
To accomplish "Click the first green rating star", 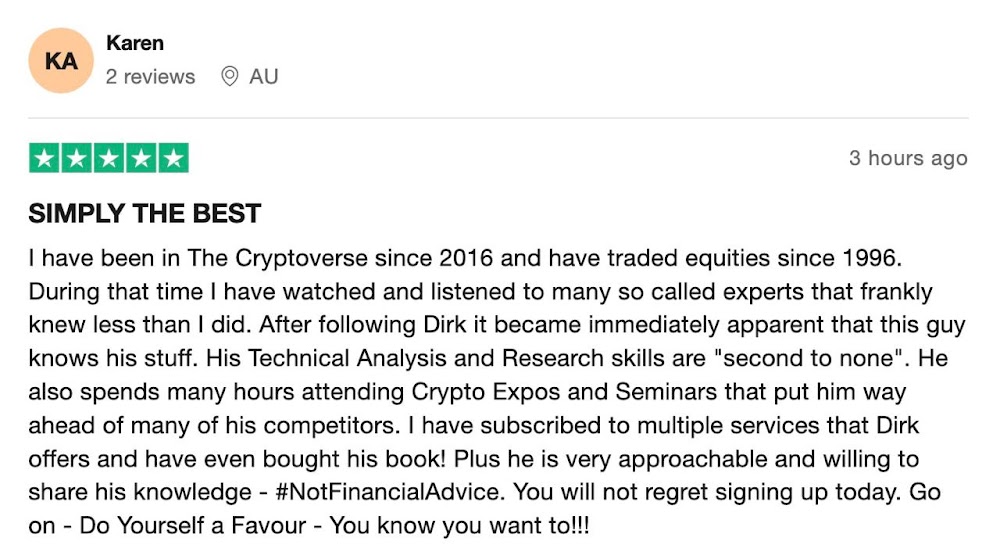I will click(x=44, y=158).
